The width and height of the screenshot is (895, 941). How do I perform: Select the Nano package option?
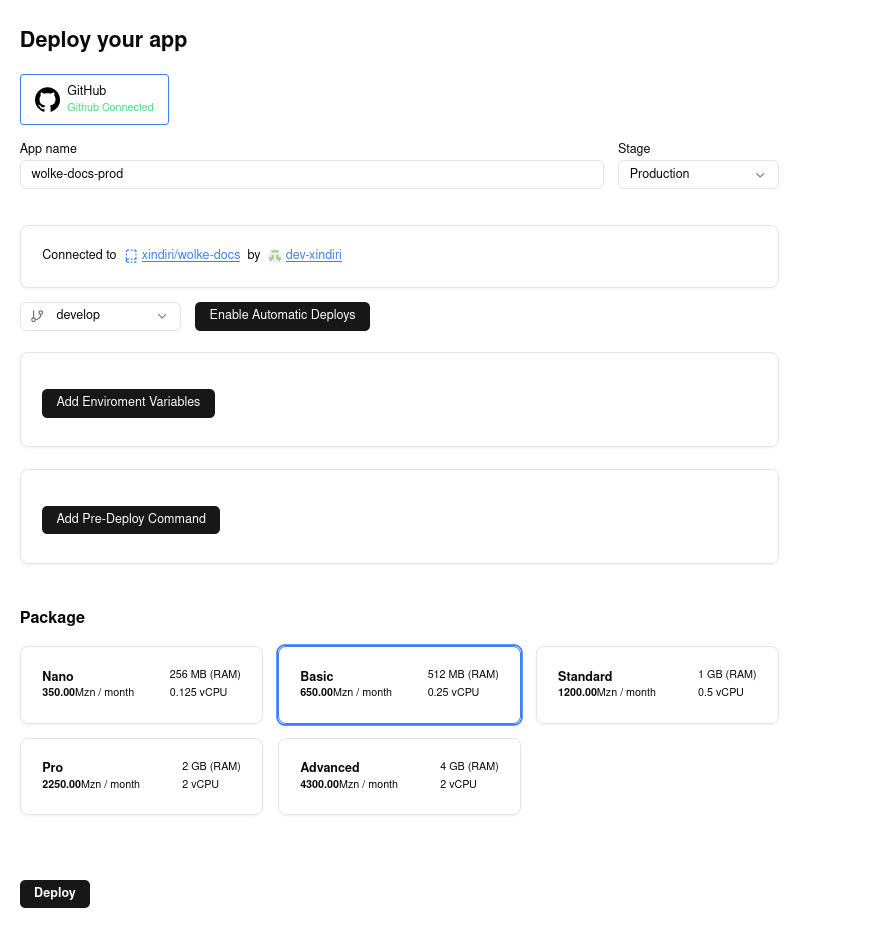pos(141,684)
